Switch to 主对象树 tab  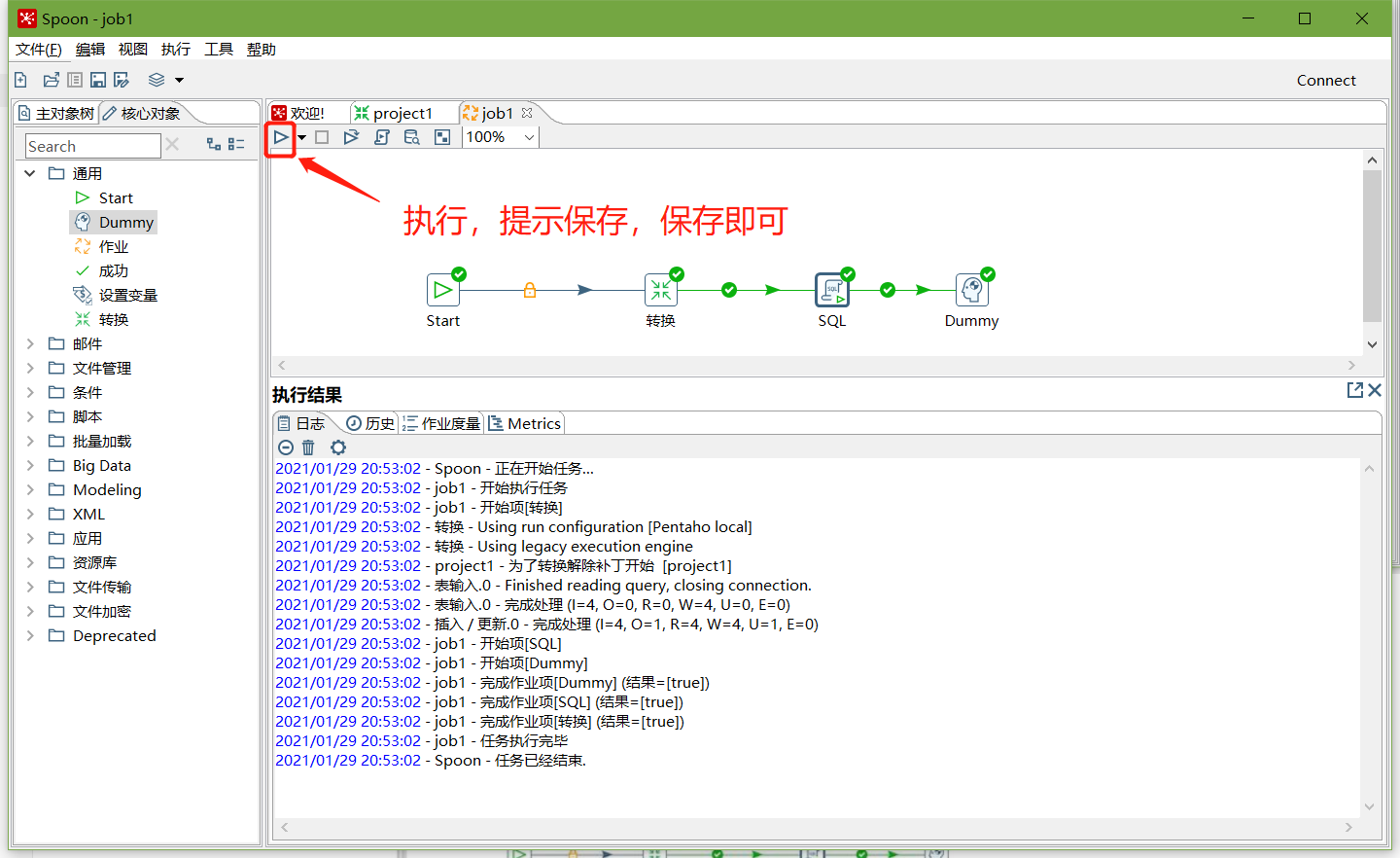(x=56, y=114)
